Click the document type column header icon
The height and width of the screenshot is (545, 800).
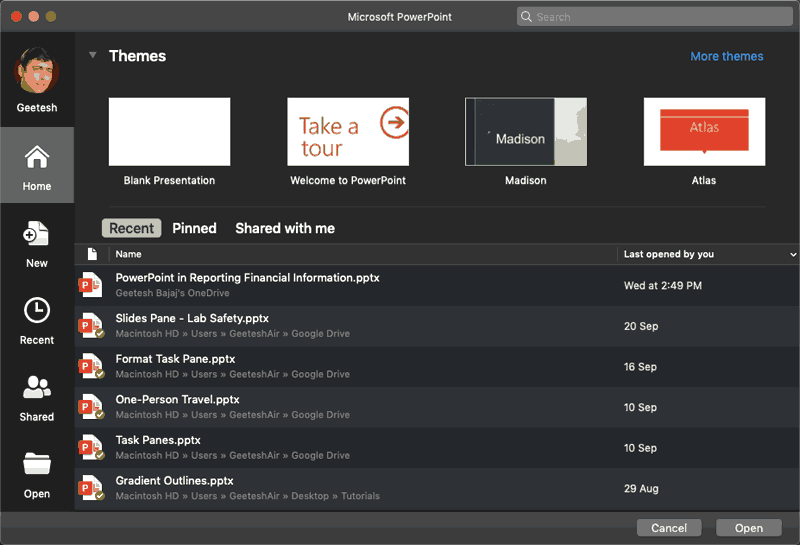92,254
